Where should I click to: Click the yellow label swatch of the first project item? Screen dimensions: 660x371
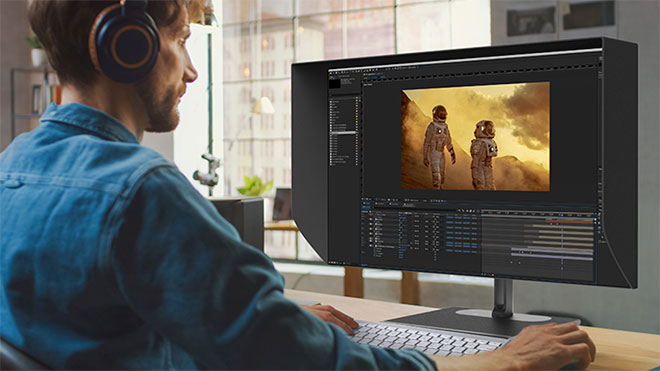point(357,101)
